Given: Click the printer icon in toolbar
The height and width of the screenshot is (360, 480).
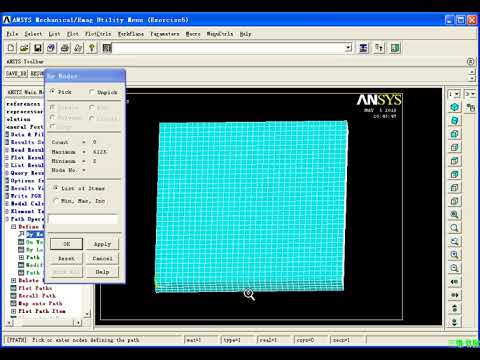Looking at the screenshot, I should pyautogui.click(x=65, y=48).
